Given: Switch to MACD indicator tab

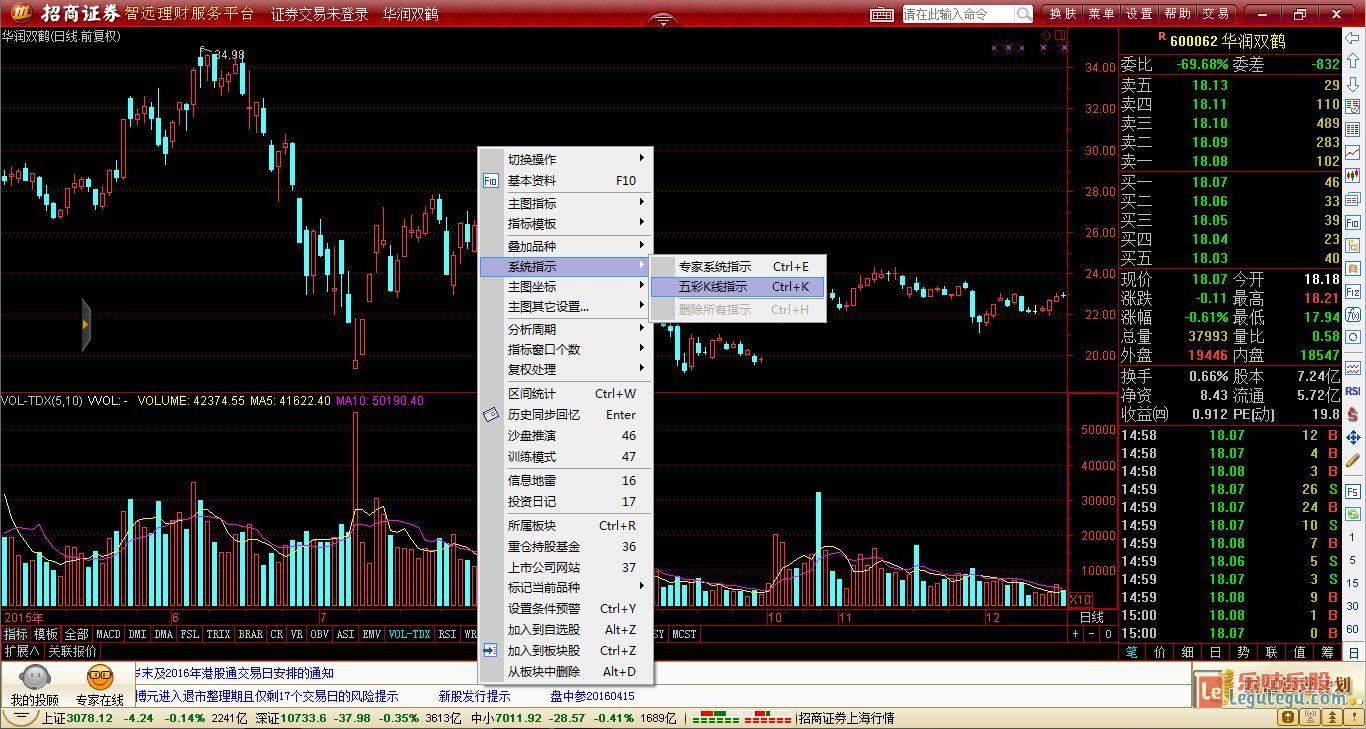Looking at the screenshot, I should 108,634.
